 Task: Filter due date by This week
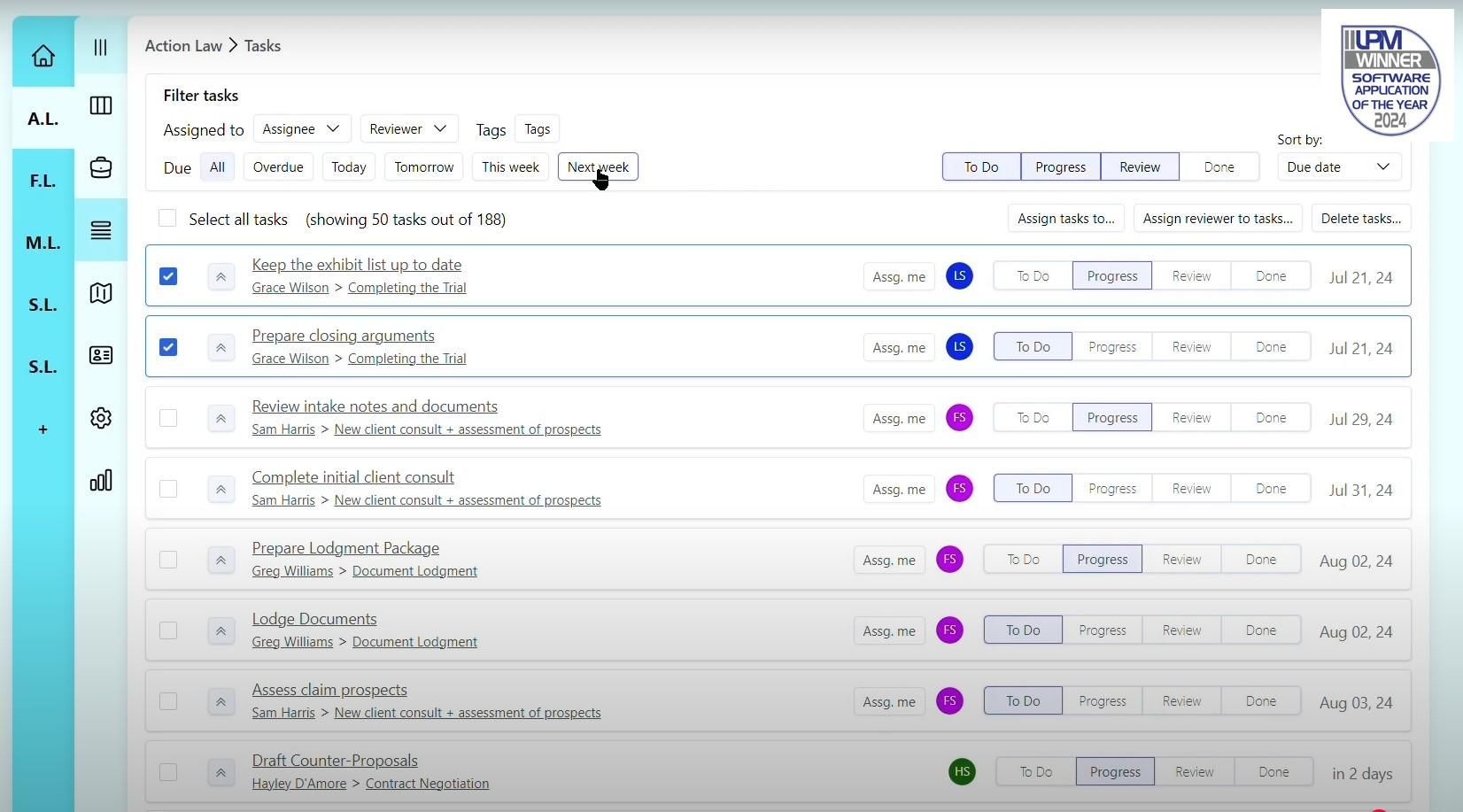[x=510, y=167]
